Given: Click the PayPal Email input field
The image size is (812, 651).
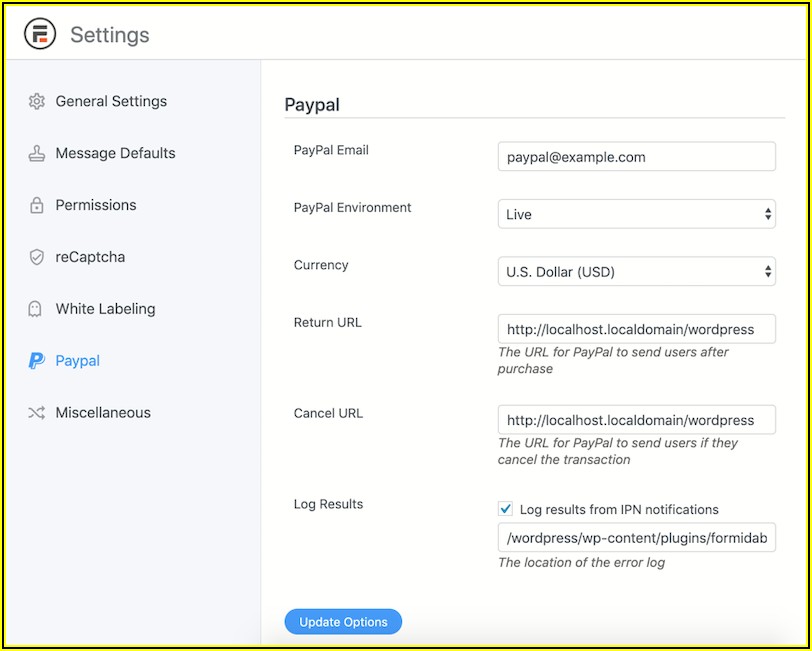Looking at the screenshot, I should coord(636,157).
